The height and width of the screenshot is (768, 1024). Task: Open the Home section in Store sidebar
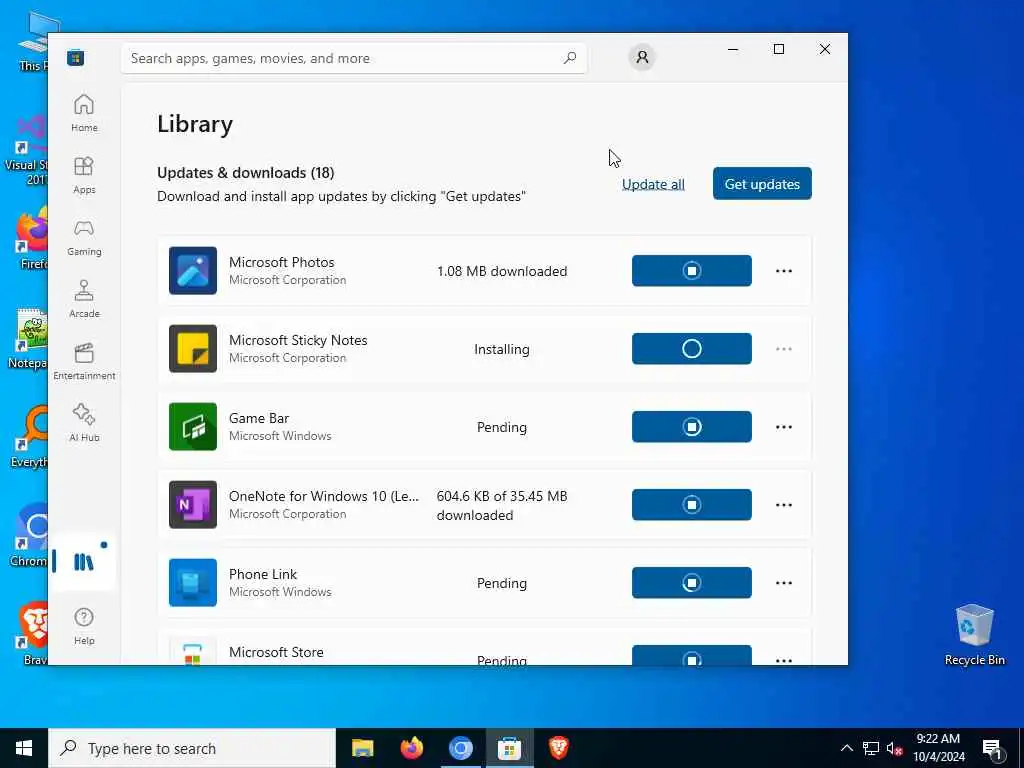[x=84, y=113]
